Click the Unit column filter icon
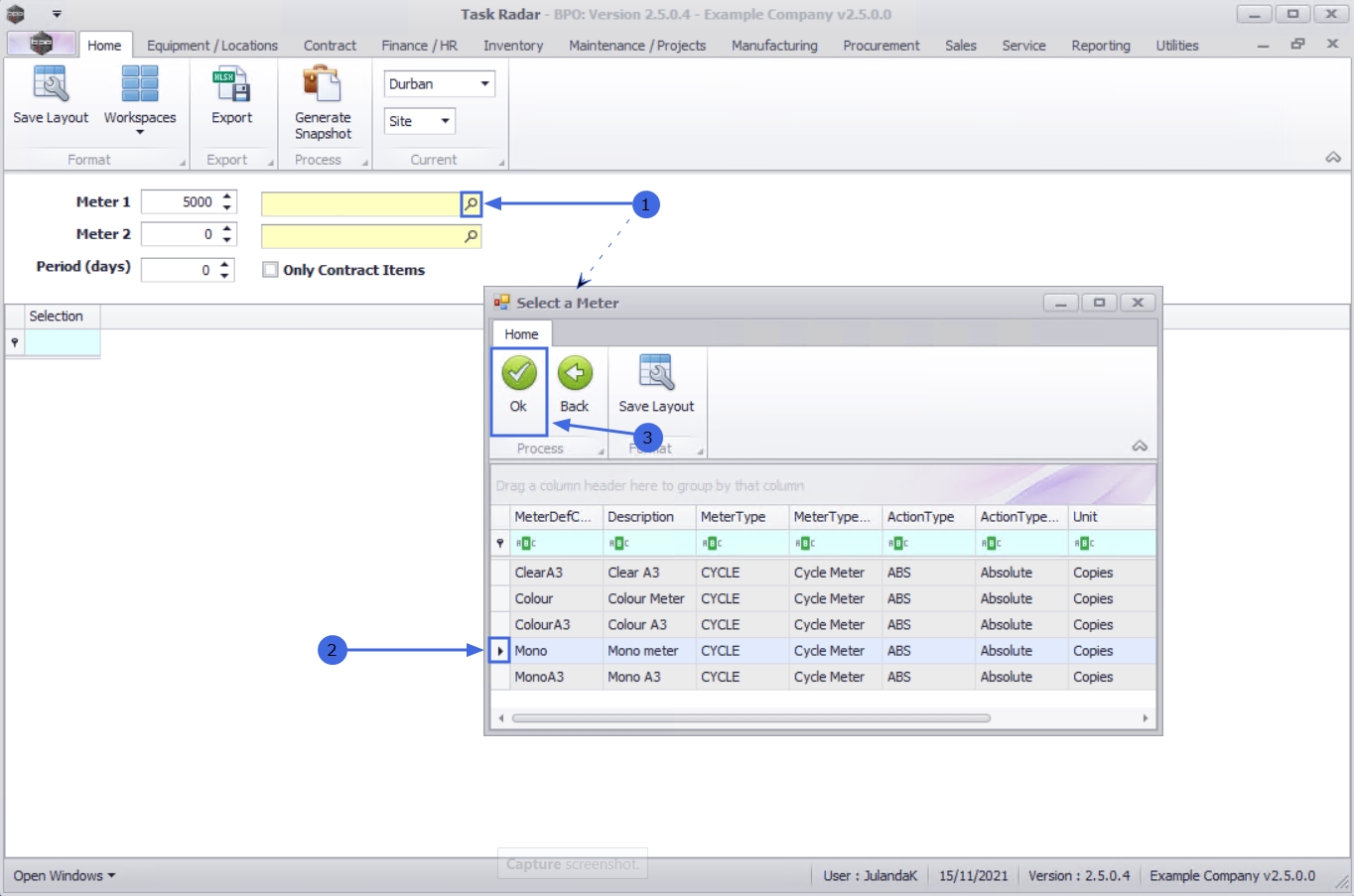Screen dimensions: 1354x896 coord(1084,543)
